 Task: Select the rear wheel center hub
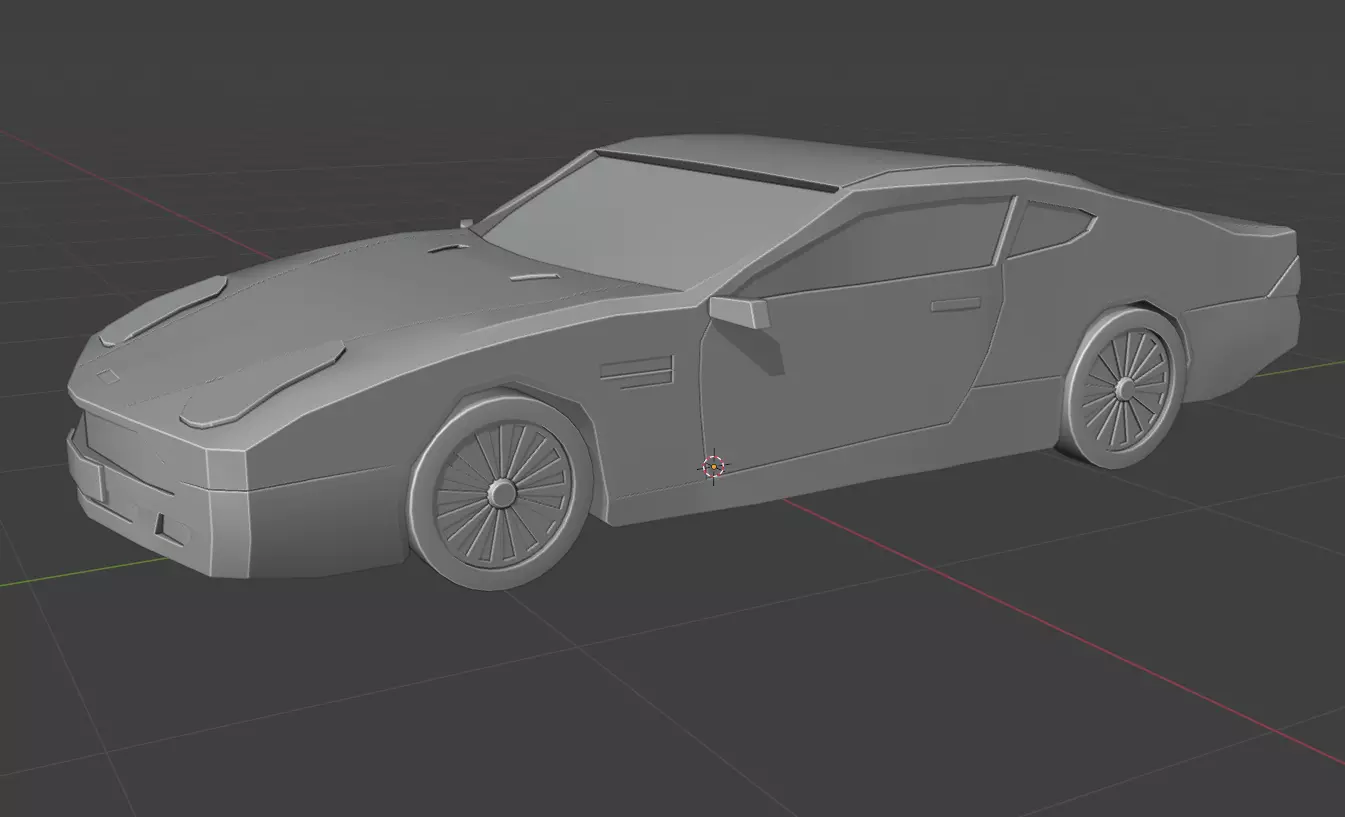[x=1124, y=388]
